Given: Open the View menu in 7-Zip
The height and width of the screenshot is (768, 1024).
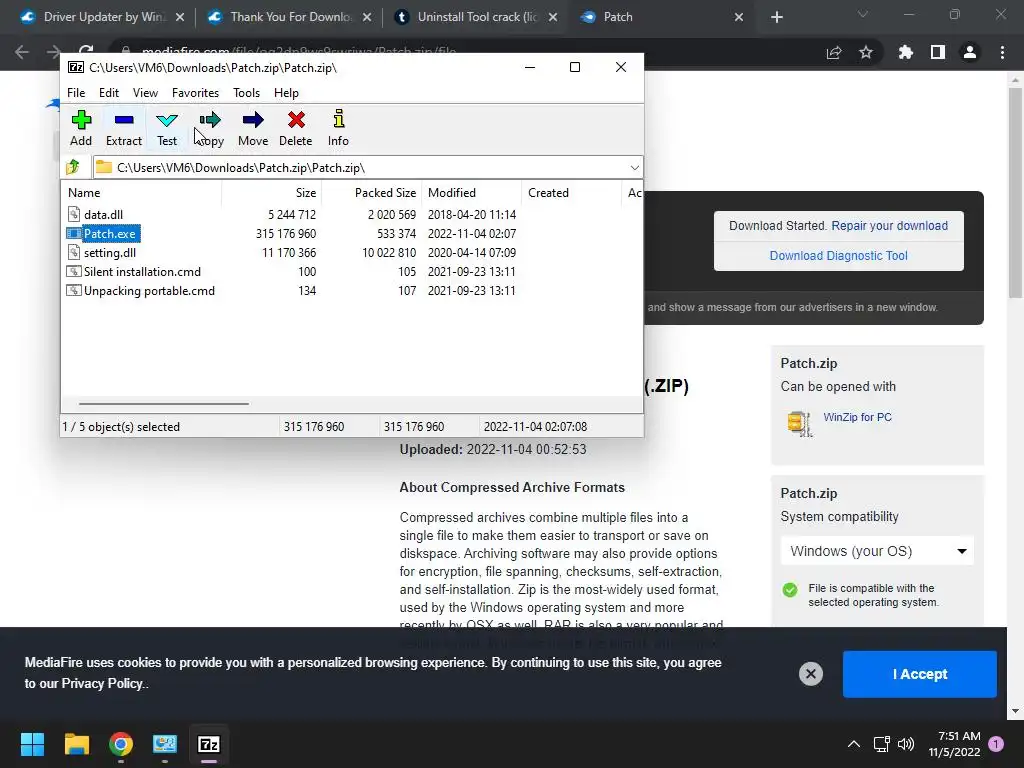Looking at the screenshot, I should click(x=145, y=93).
